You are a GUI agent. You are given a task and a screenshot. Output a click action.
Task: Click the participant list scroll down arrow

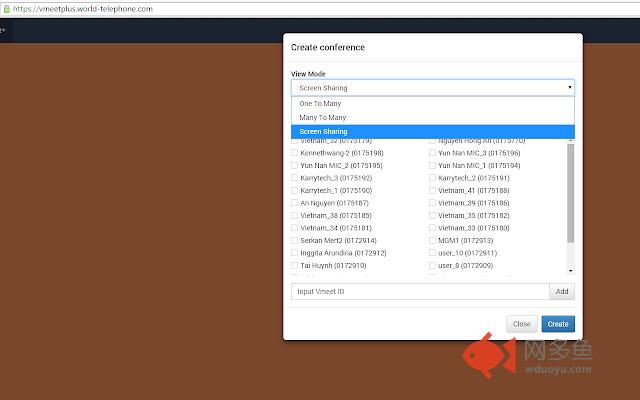571,271
